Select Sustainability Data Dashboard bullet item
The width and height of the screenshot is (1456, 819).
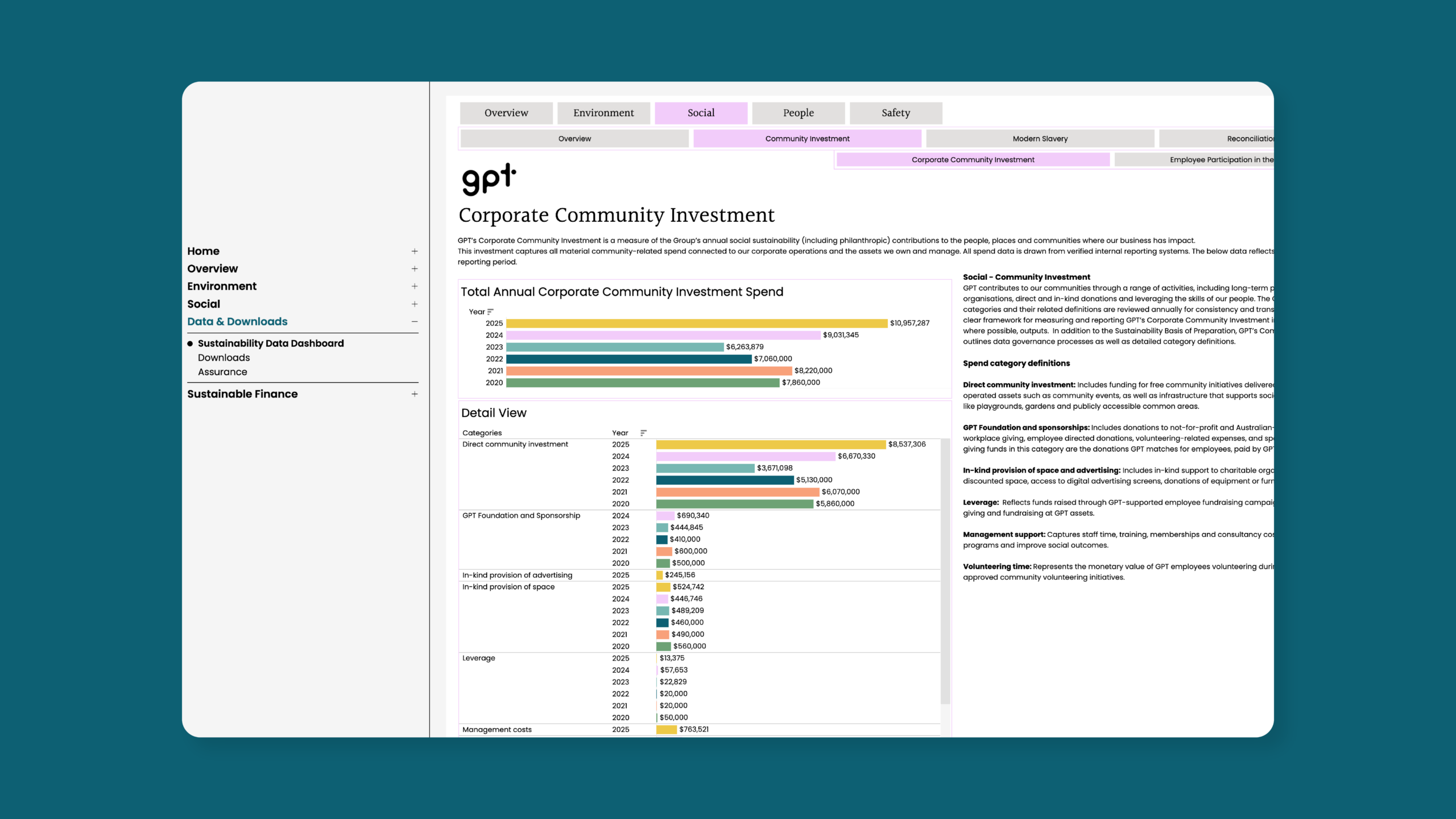pyautogui.click(x=271, y=344)
